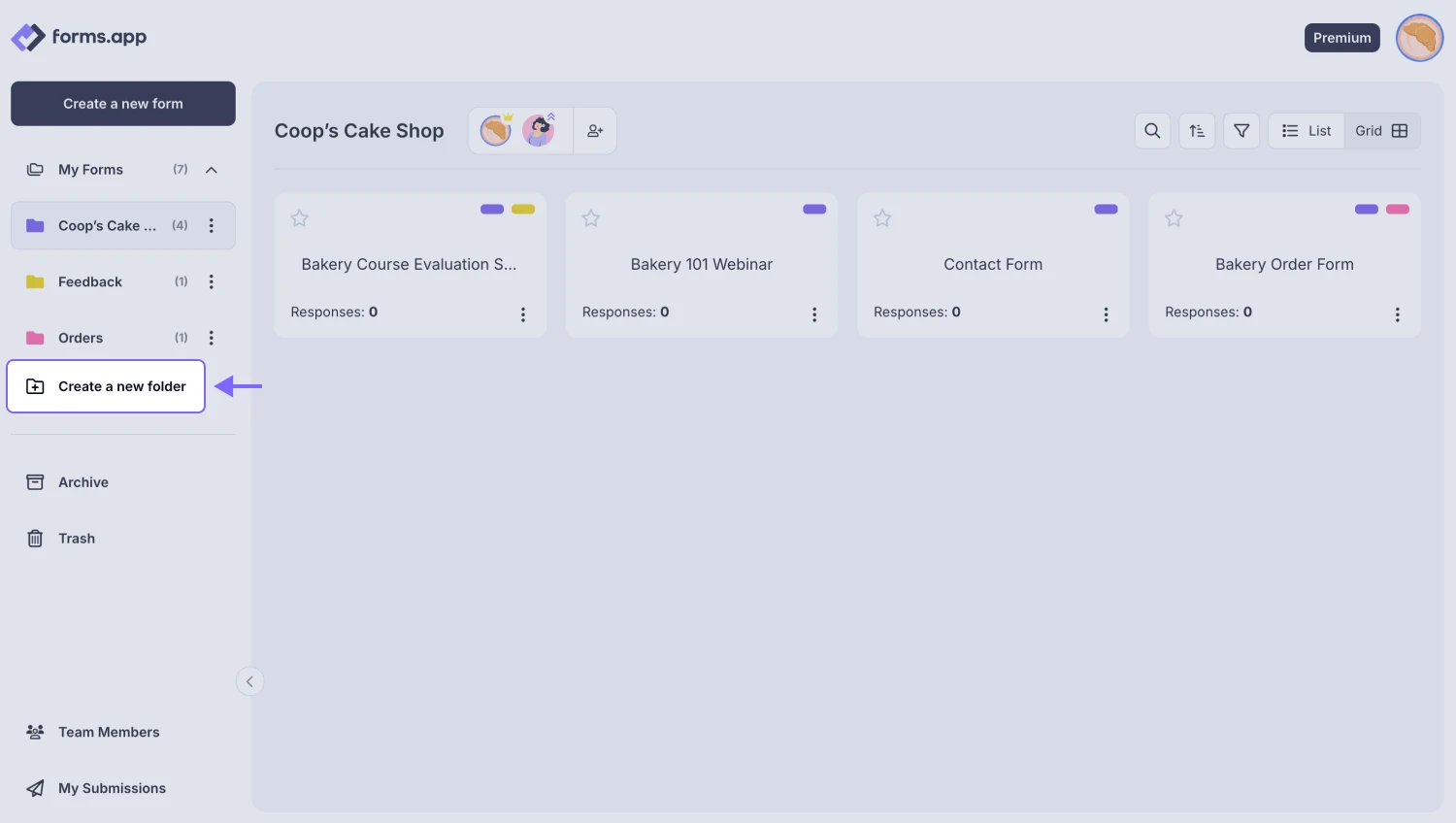Open the Bakery 101 Webinar card menu
Screen dimensions: 1456x823
(814, 313)
